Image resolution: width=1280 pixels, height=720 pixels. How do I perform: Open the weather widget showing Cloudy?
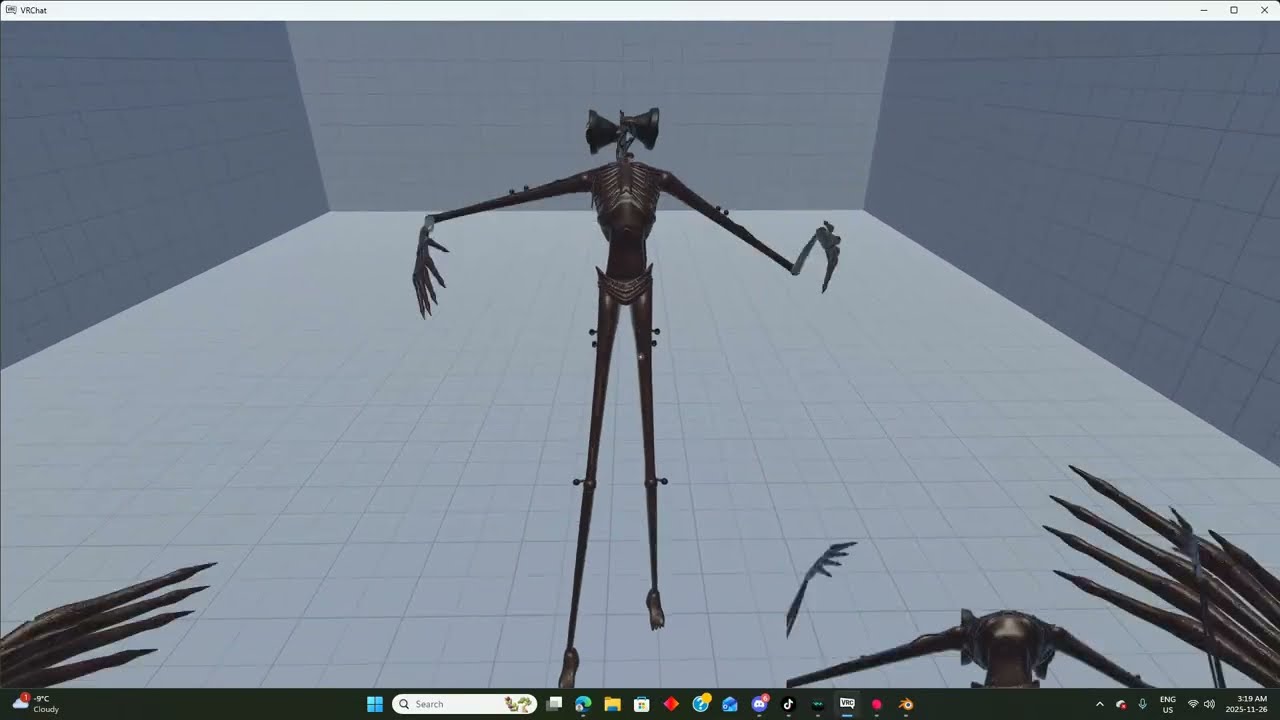[36, 704]
